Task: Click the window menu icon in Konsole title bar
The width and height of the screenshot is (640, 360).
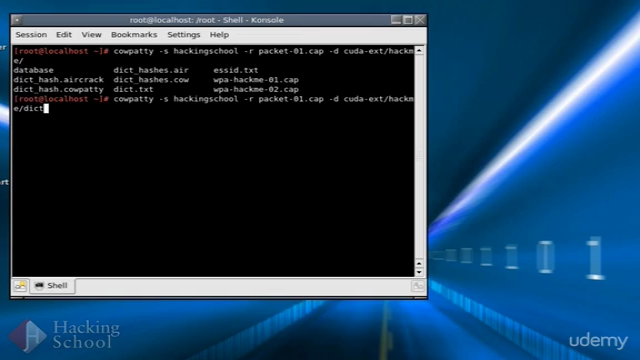Action: tap(17, 20)
